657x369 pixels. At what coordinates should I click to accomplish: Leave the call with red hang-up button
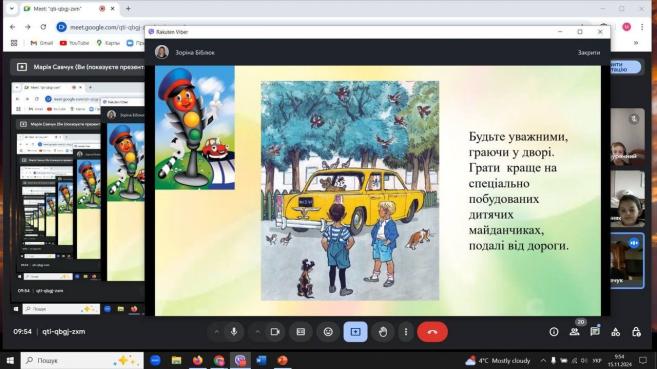pos(432,332)
